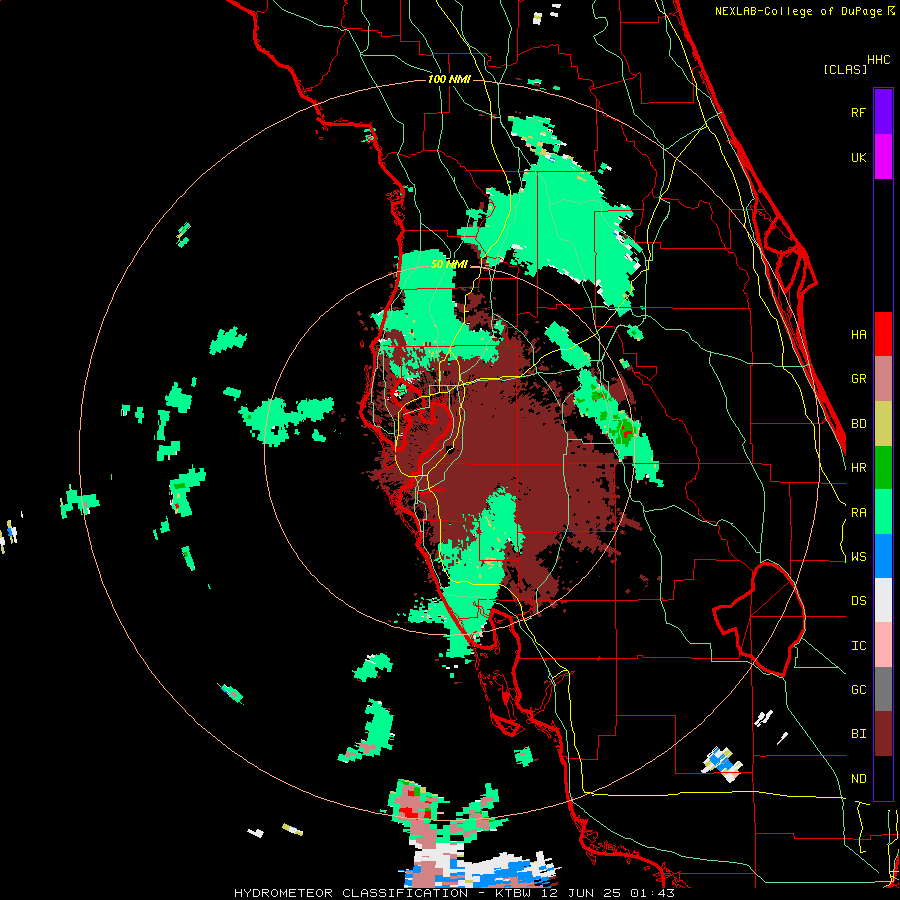This screenshot has height=900, width=900.
Task: Click the light pink IC legend swatch
Action: (x=883, y=645)
